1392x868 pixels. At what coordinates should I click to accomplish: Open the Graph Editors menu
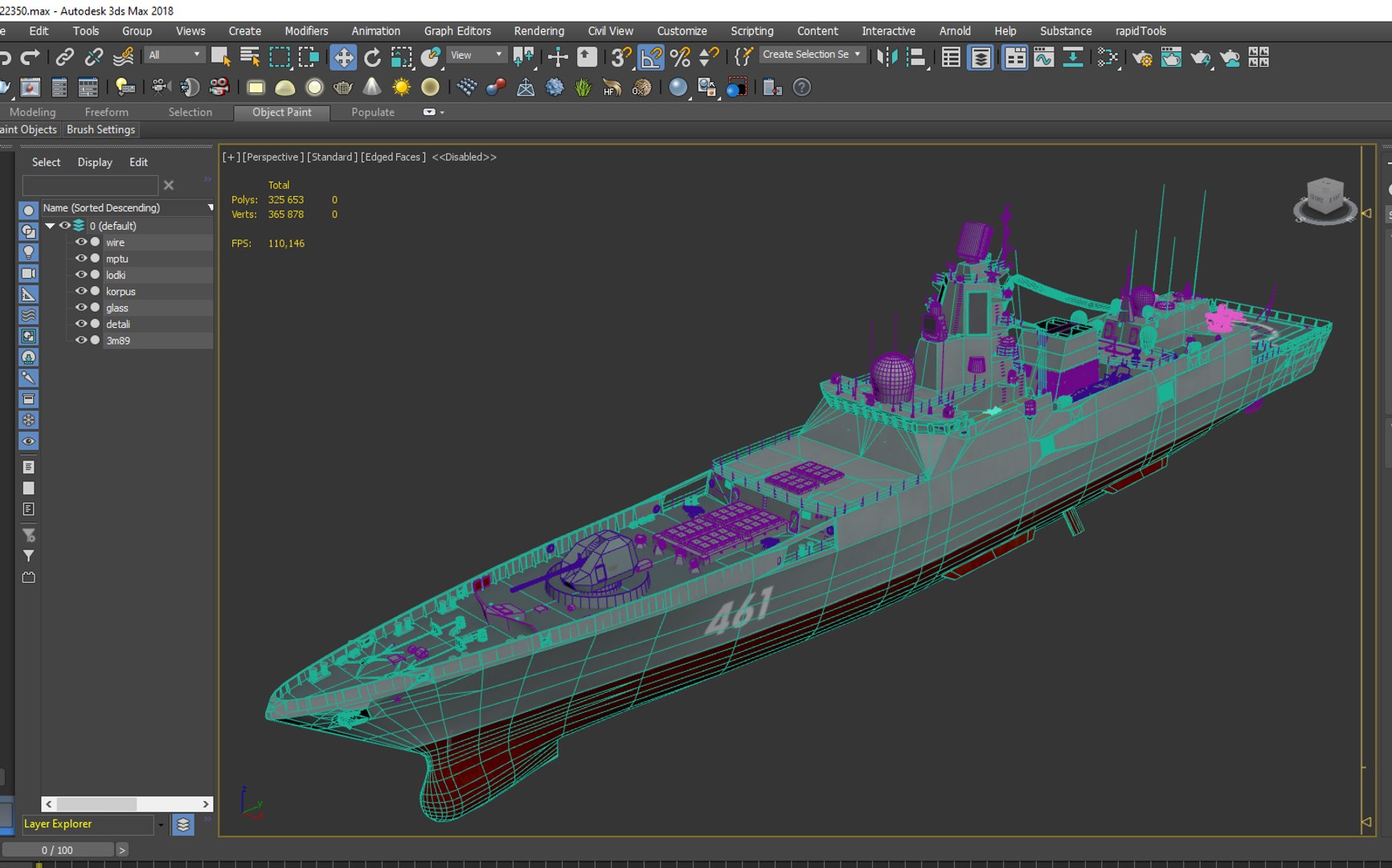point(457,31)
